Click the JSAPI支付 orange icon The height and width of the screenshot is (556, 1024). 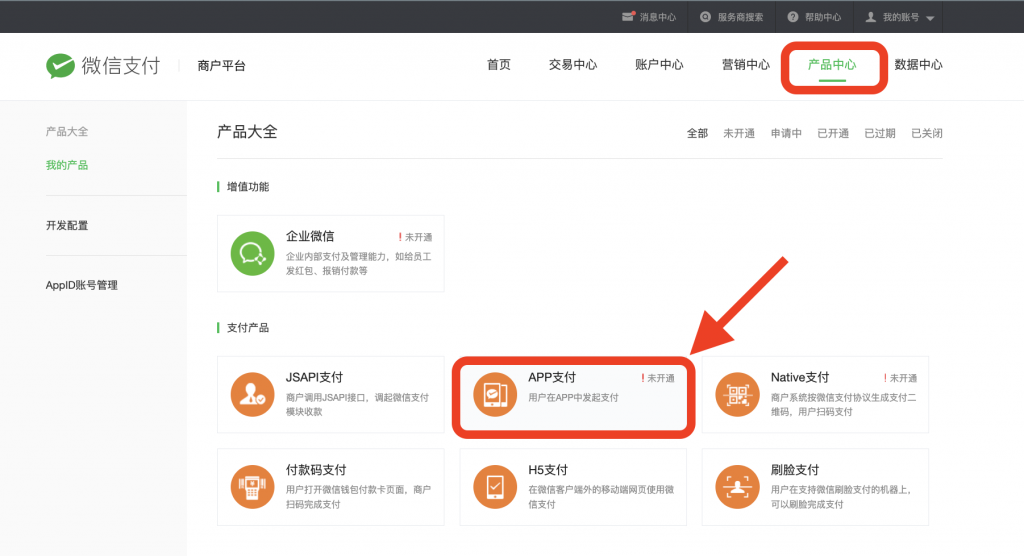[x=250, y=394]
